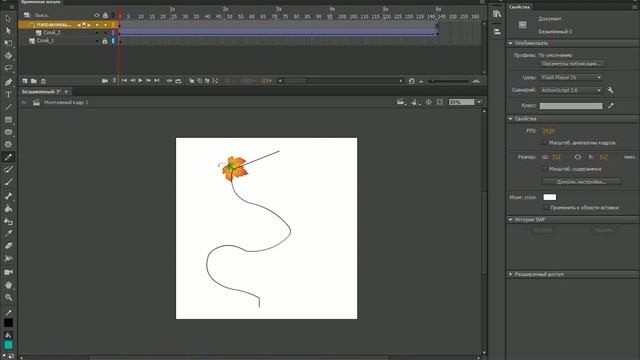The height and width of the screenshot is (360, 640).
Task: Click the Onion Skin icon
Action: point(191,81)
